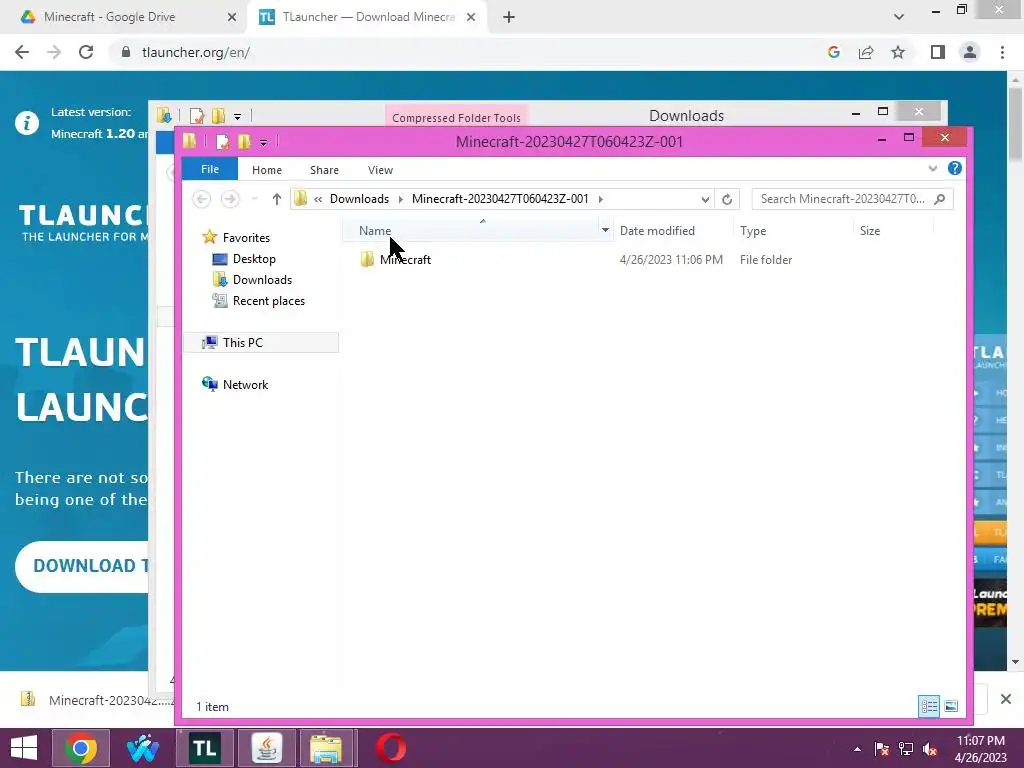Open address bar history dropdown

pos(705,199)
